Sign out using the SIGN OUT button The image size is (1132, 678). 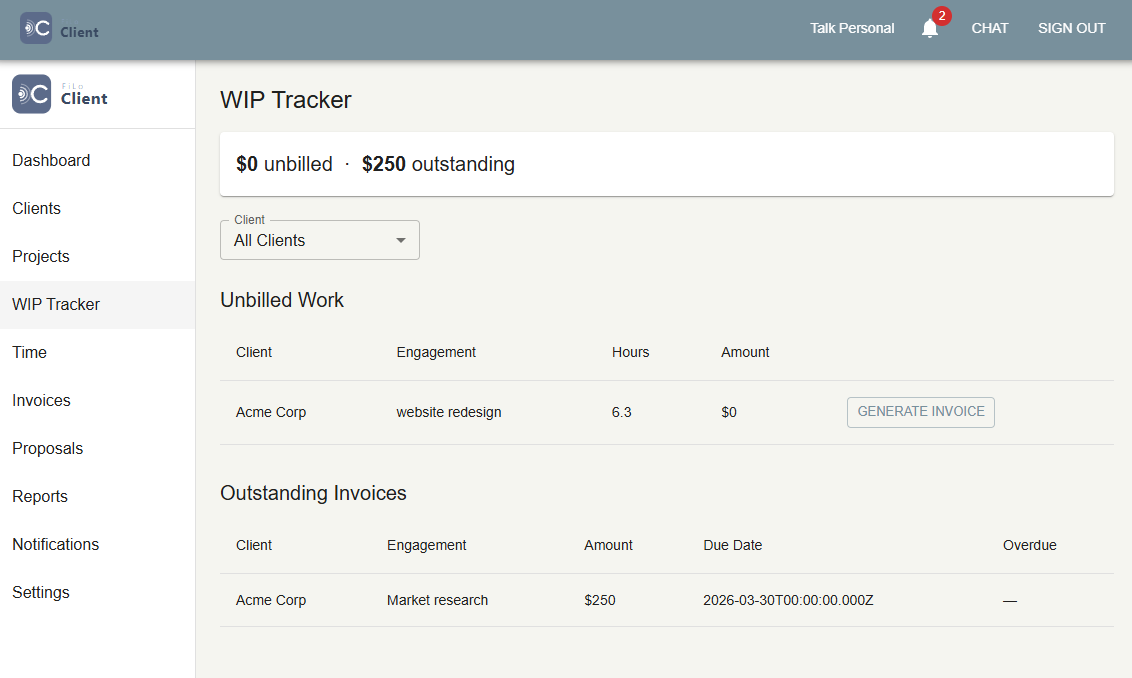click(1071, 28)
